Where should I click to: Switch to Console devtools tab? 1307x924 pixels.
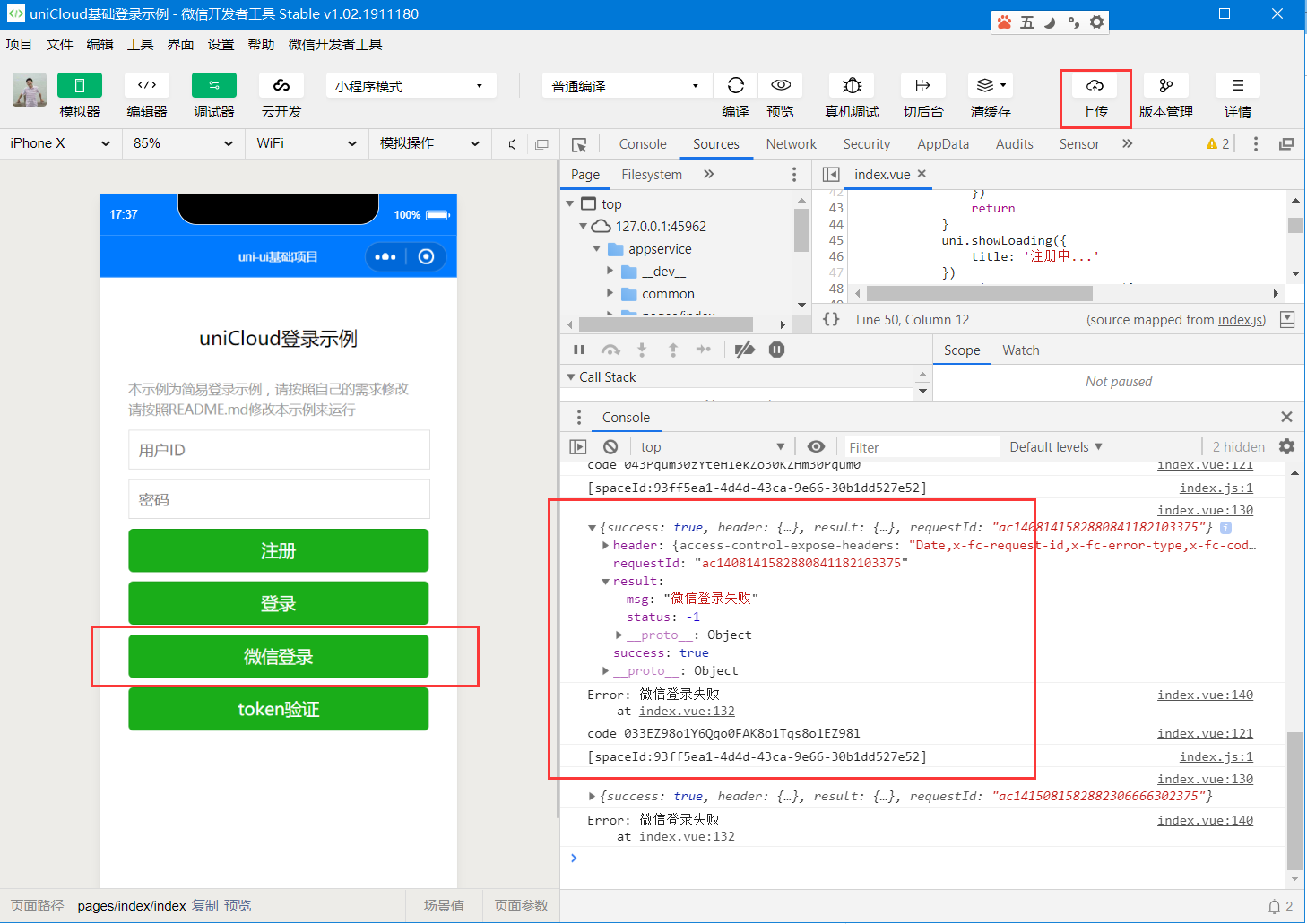[643, 144]
